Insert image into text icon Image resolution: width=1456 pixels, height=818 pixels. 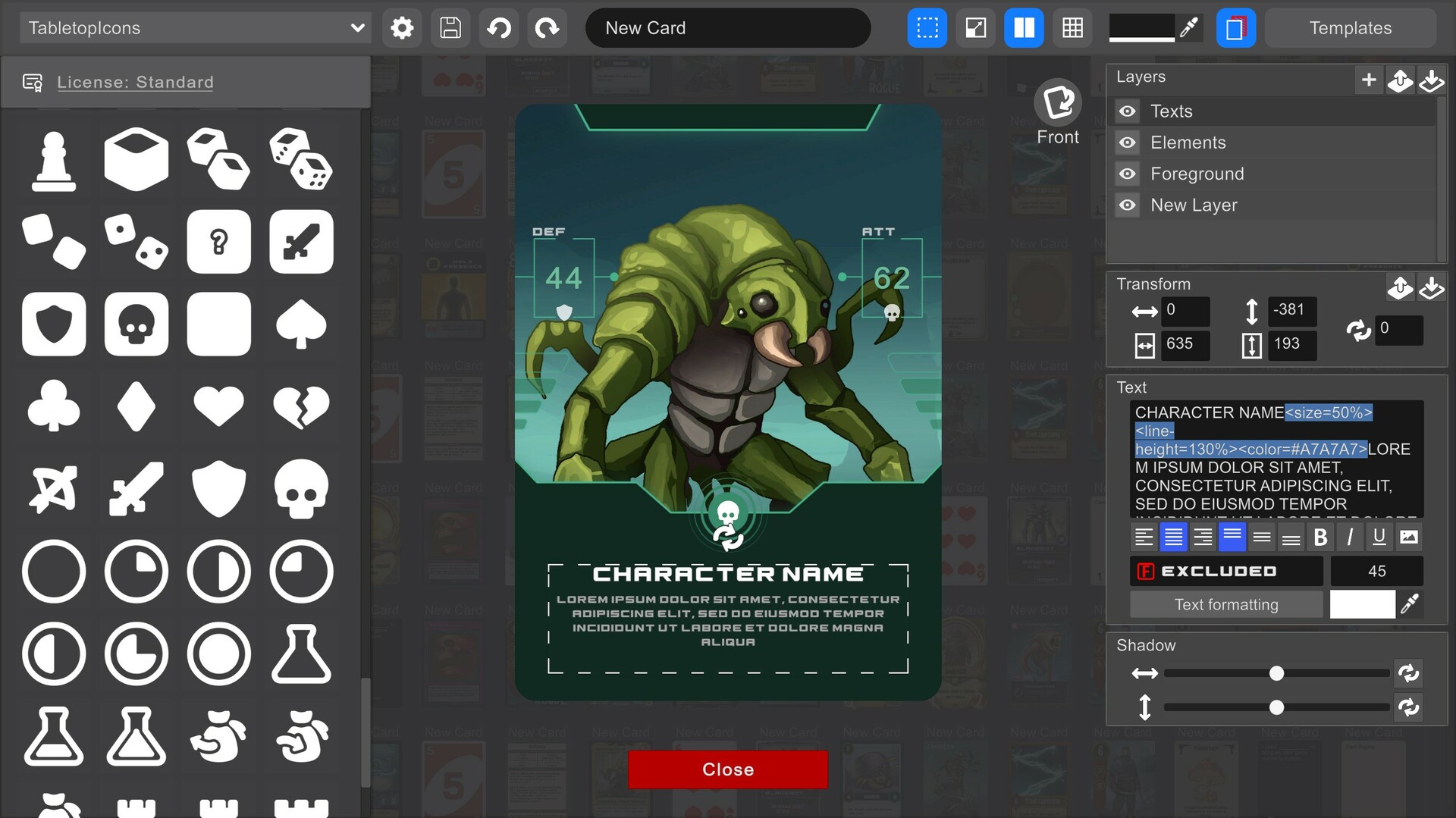(x=1408, y=537)
